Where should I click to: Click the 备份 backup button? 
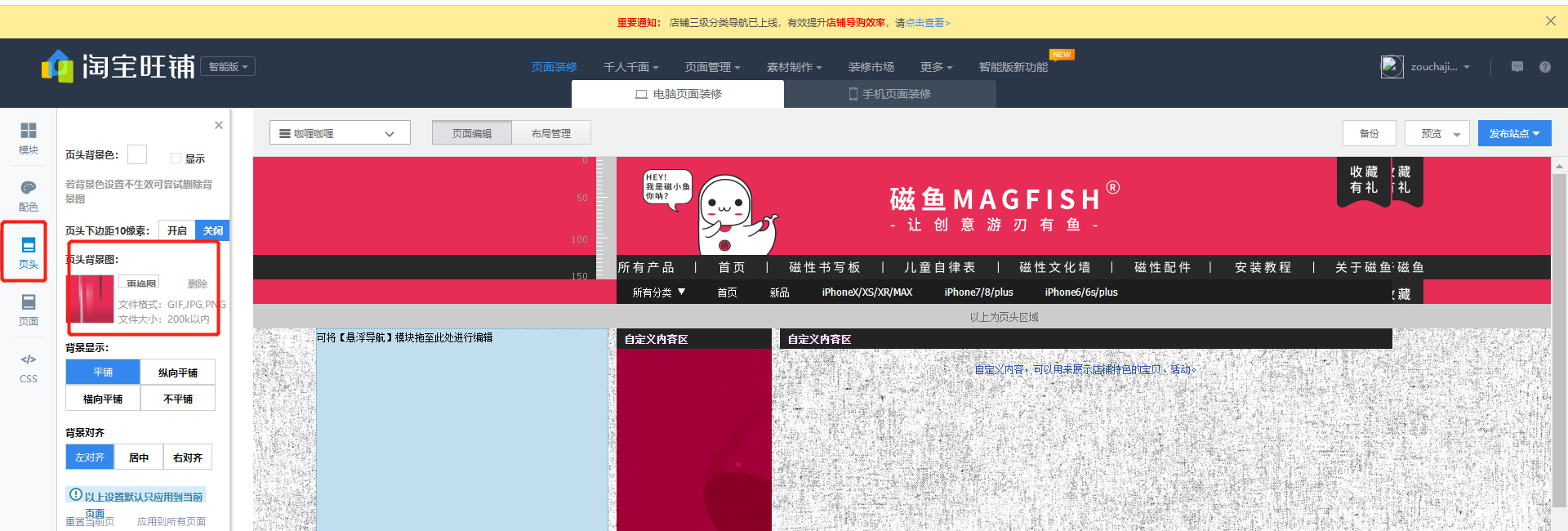pos(1370,133)
